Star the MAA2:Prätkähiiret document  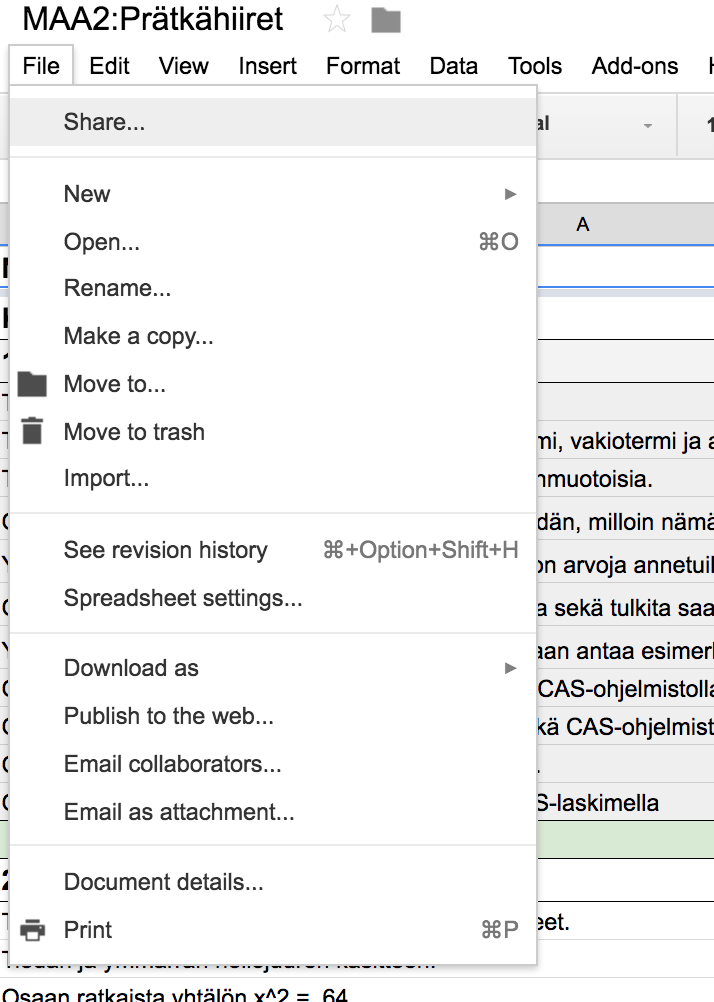coord(337,20)
